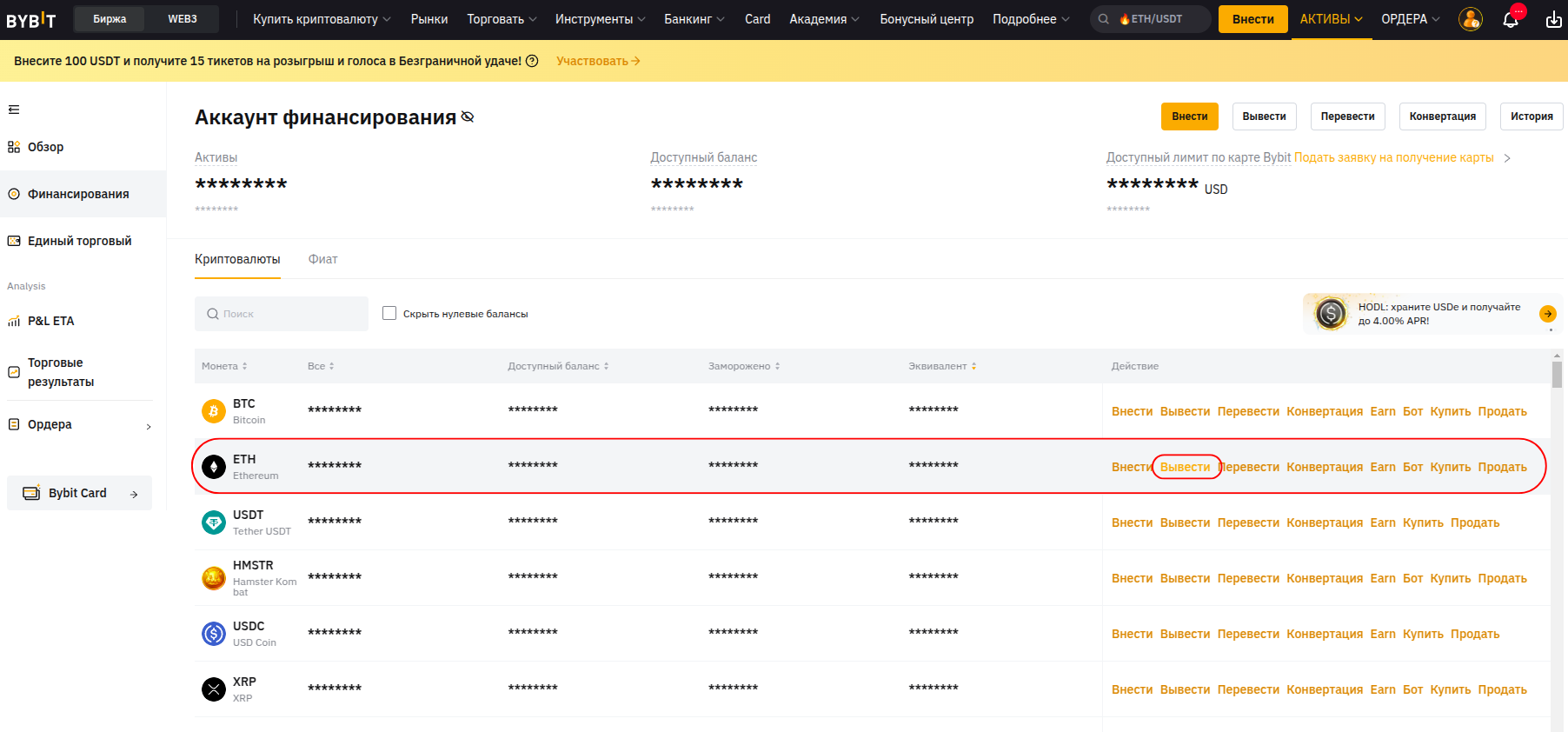Click Вывести button in account header
Viewport: 1568px width, 732px height.
click(x=1264, y=116)
